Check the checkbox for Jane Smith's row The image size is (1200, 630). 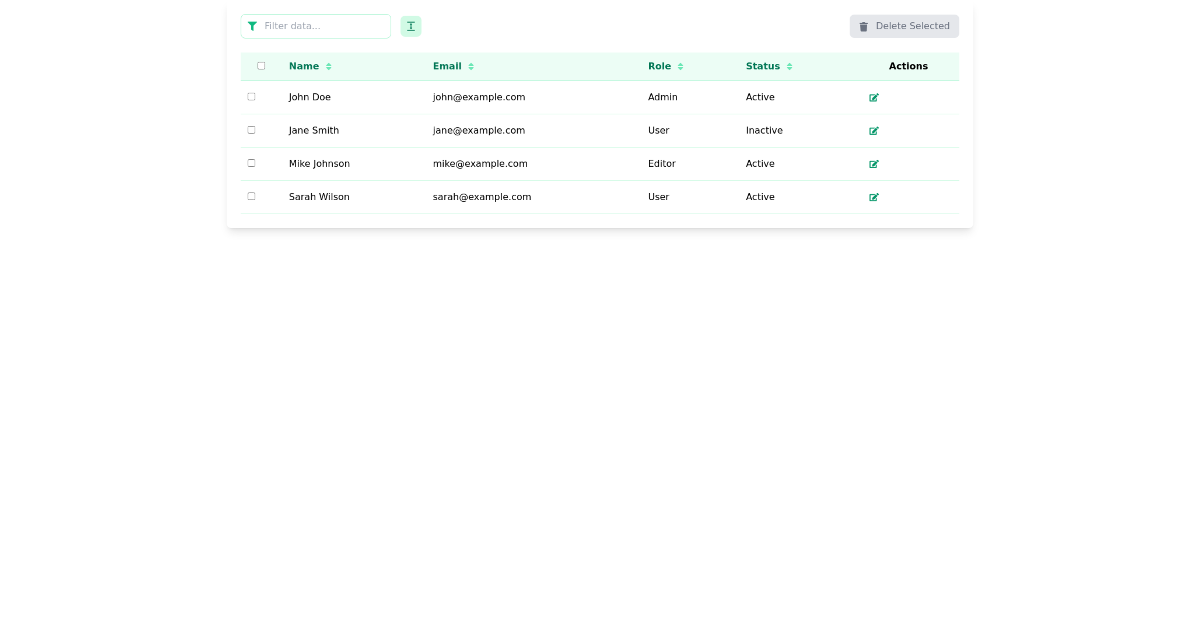[251, 129]
